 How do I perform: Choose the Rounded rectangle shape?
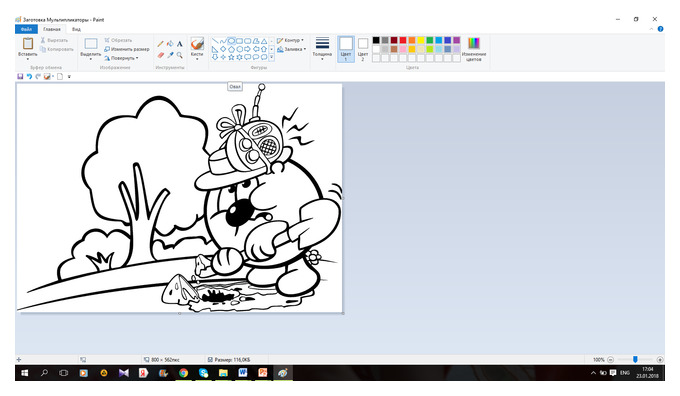(x=248, y=41)
